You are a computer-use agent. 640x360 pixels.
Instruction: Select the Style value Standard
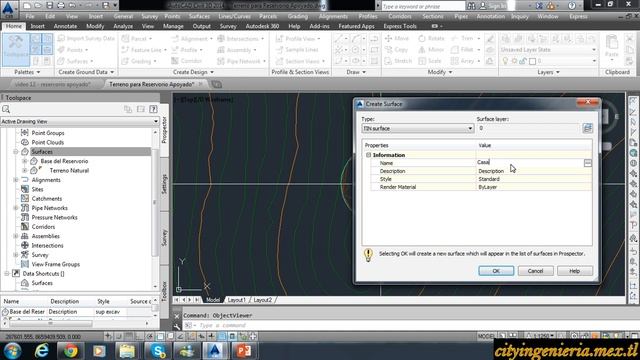[534, 179]
